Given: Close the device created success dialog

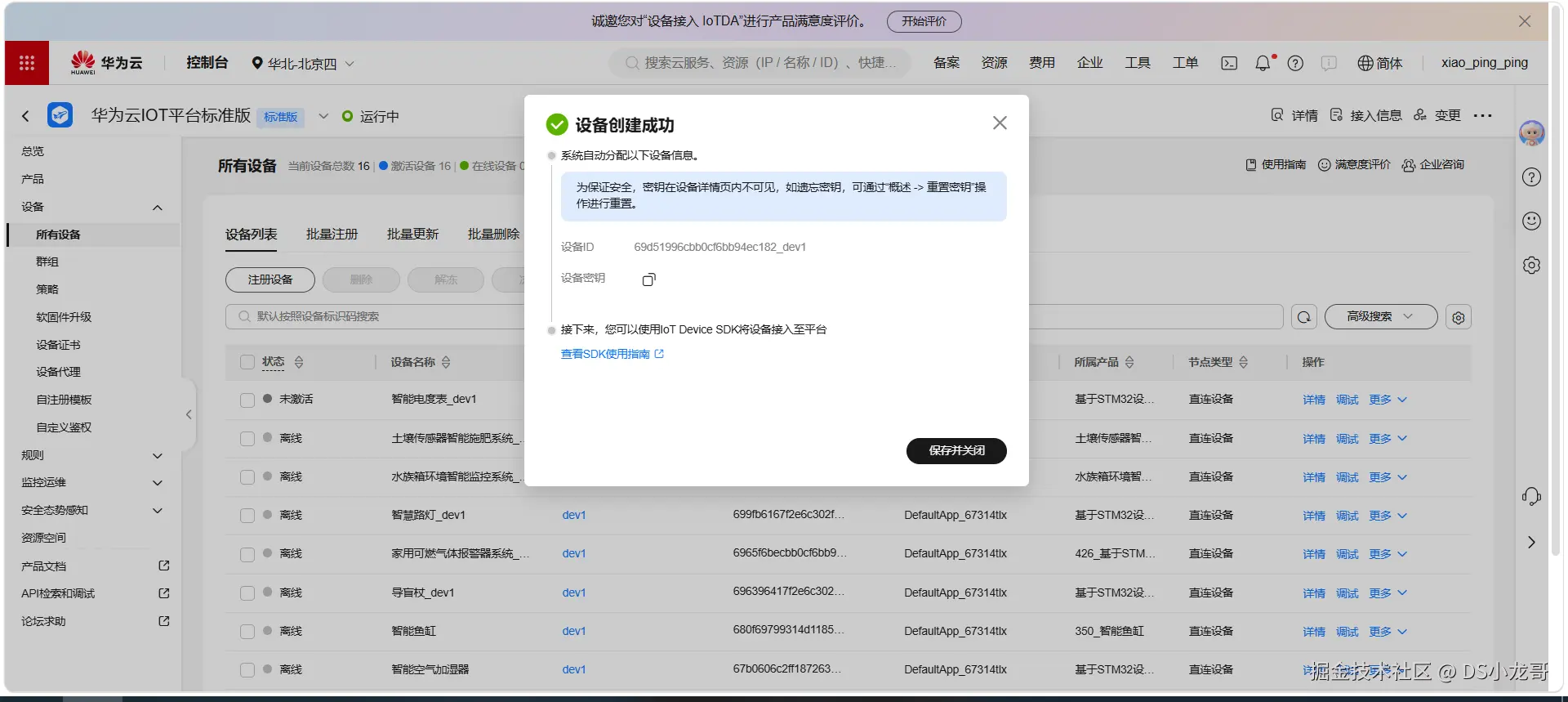Looking at the screenshot, I should [1000, 123].
